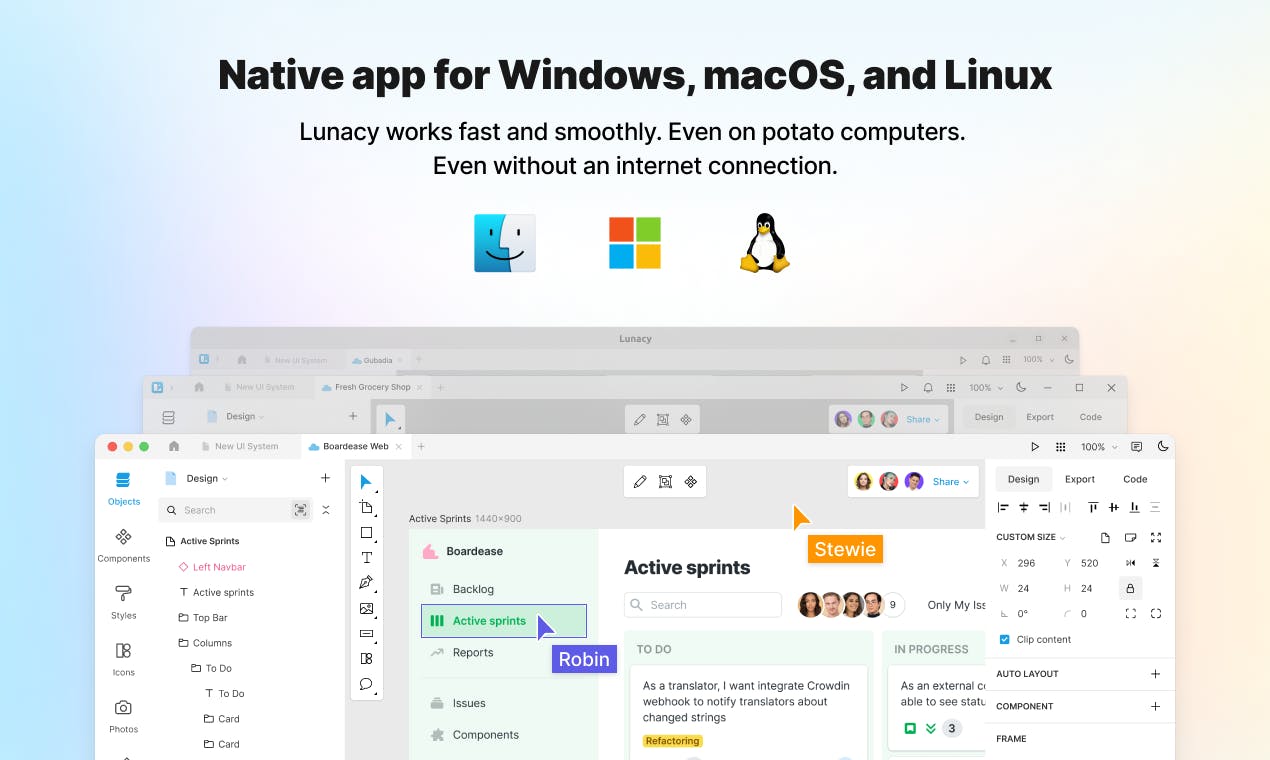Switch to the New UI System tab
The width and height of the screenshot is (1270, 760).
239,447
